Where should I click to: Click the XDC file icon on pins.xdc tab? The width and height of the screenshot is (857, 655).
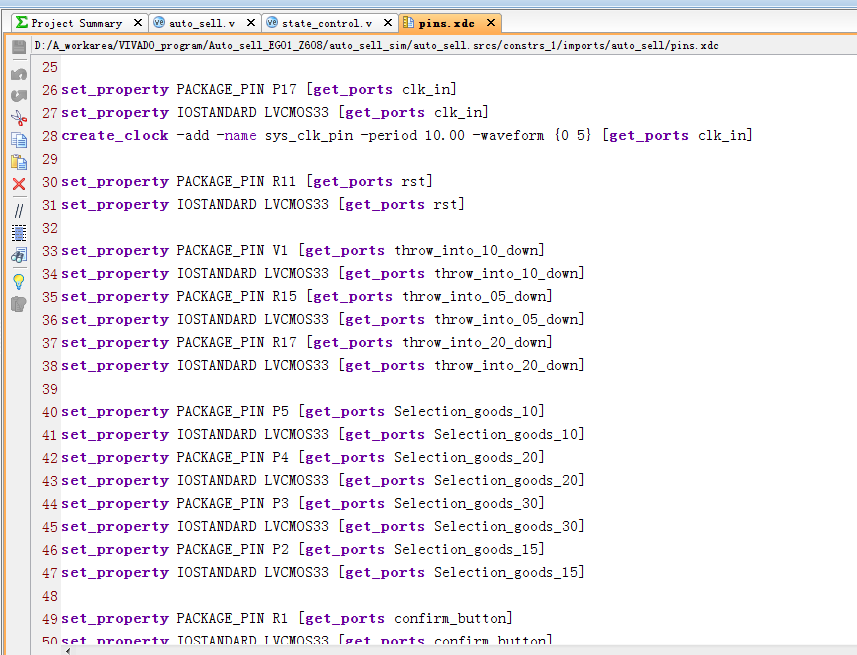[x=408, y=22]
